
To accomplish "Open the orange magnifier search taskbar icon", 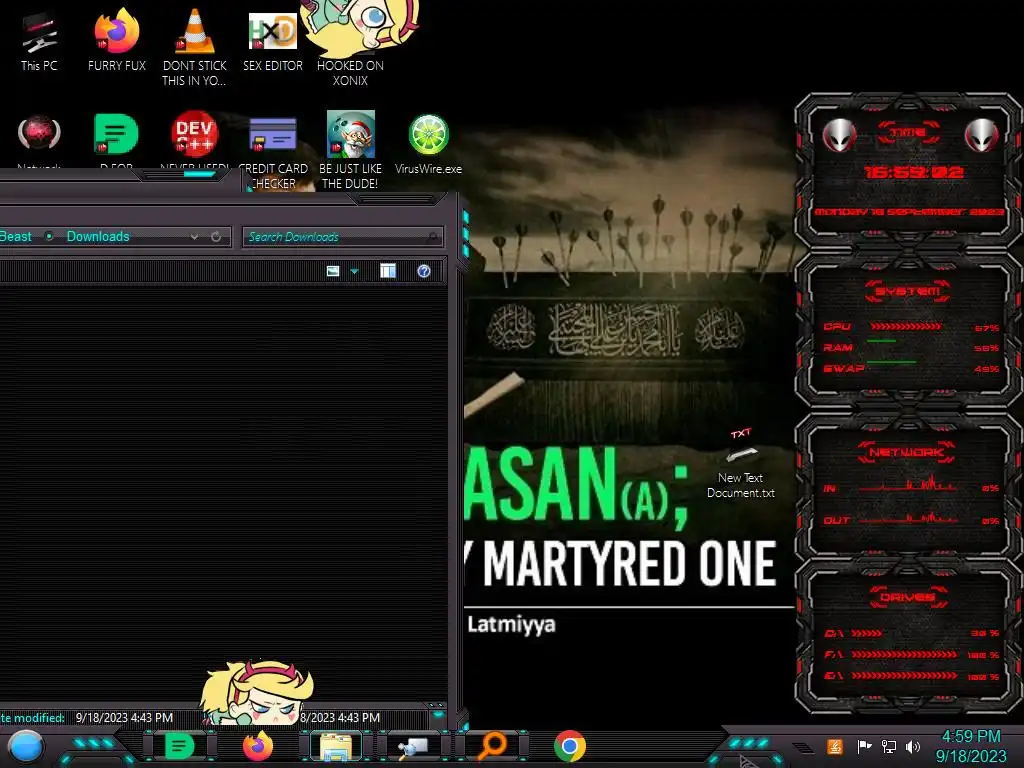I will [x=491, y=746].
